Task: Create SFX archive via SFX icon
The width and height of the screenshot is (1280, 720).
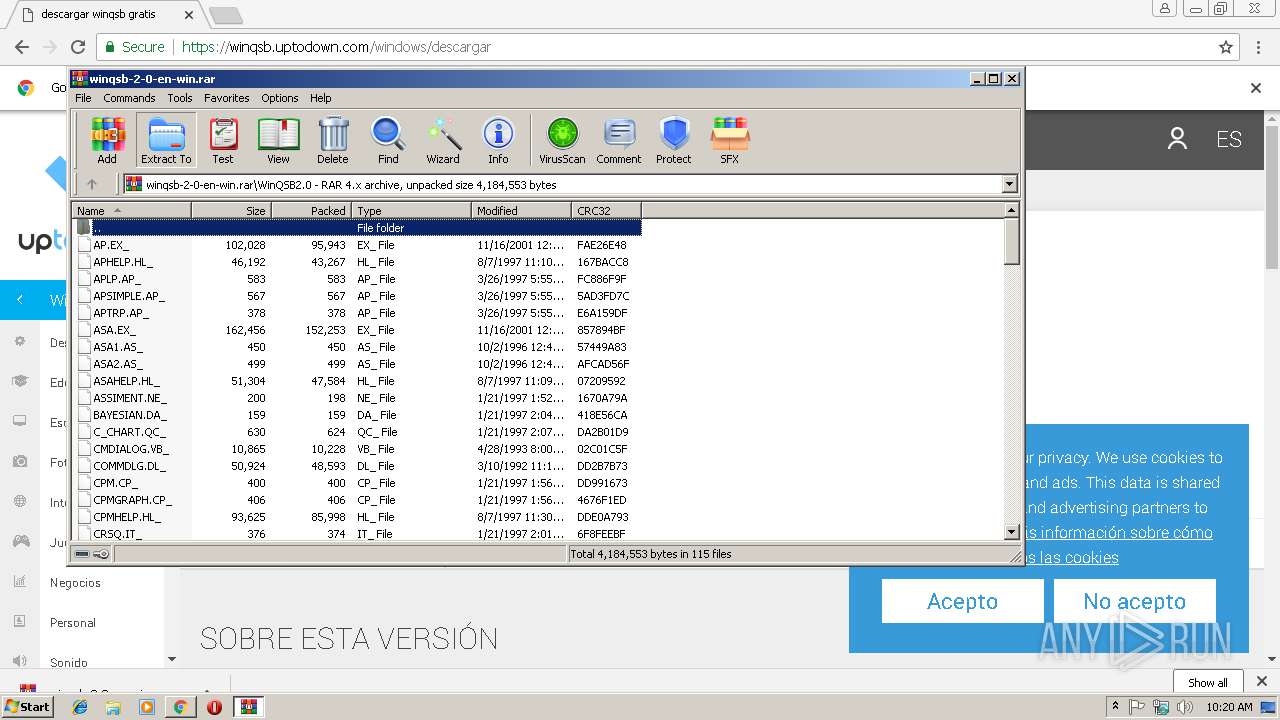Action: point(730,140)
